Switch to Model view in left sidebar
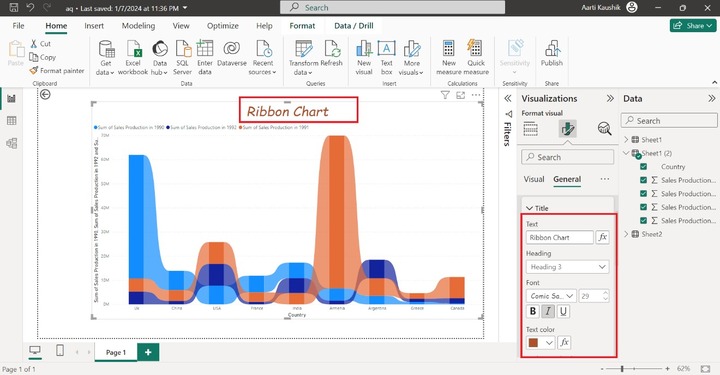 11,143
